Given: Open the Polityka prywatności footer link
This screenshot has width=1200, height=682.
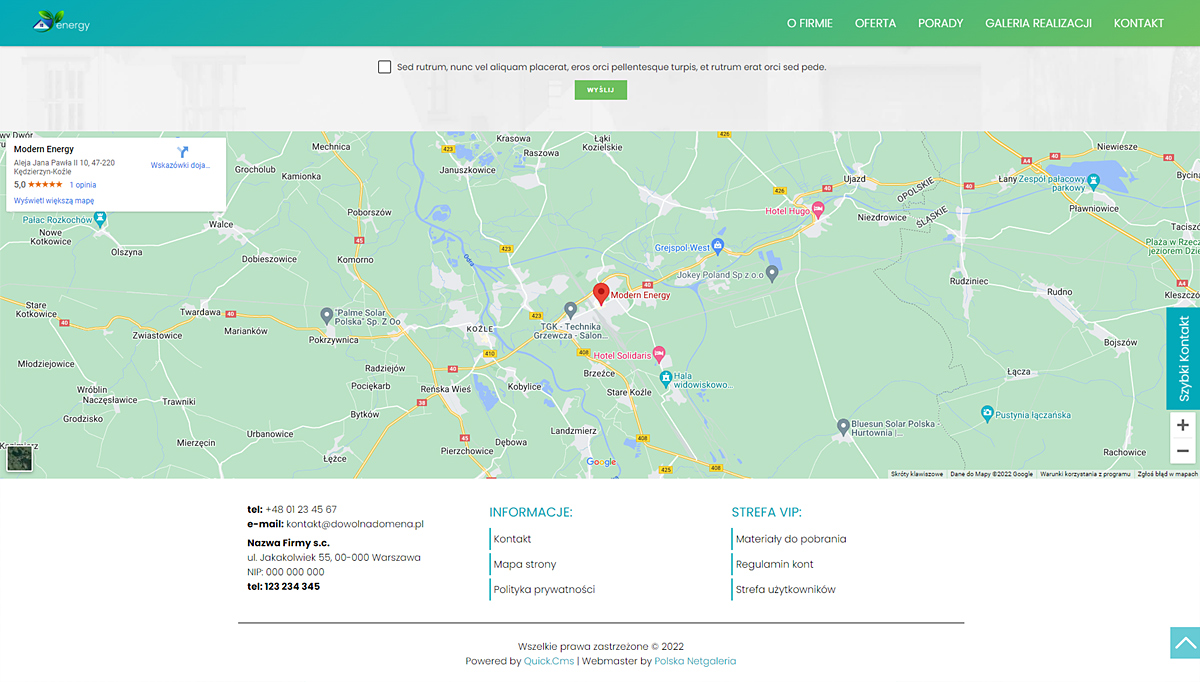Looking at the screenshot, I should pos(544,589).
